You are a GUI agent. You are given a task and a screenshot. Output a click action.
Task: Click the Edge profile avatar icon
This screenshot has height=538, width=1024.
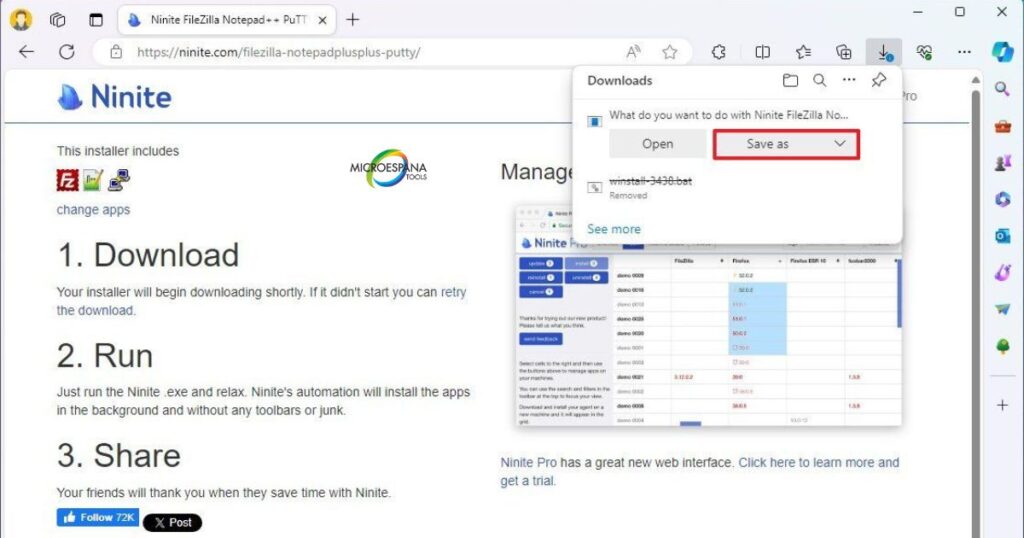(21, 20)
